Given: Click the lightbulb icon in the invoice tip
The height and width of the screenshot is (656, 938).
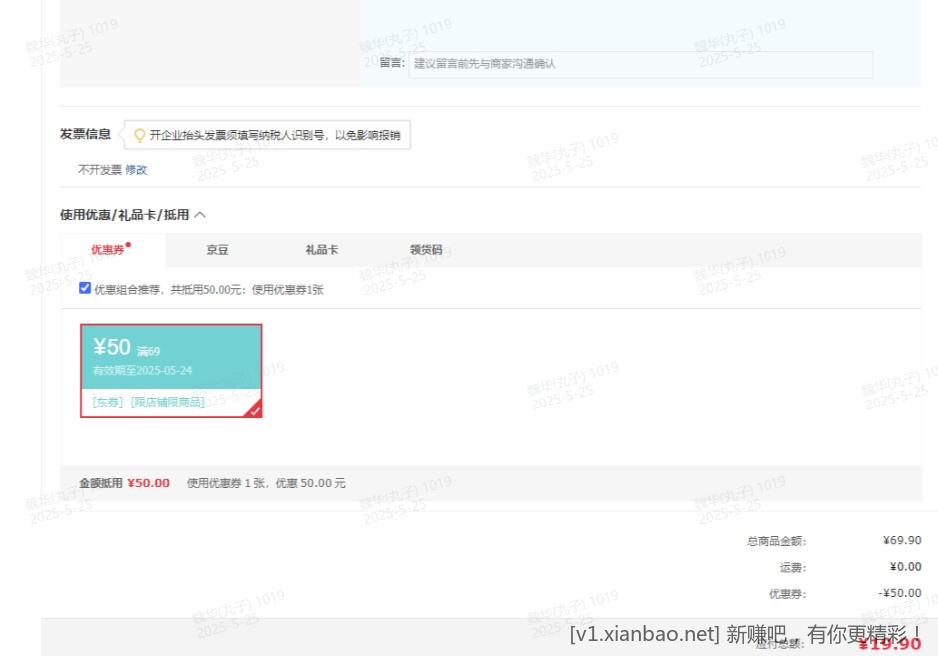Looking at the screenshot, I should pyautogui.click(x=139, y=134).
